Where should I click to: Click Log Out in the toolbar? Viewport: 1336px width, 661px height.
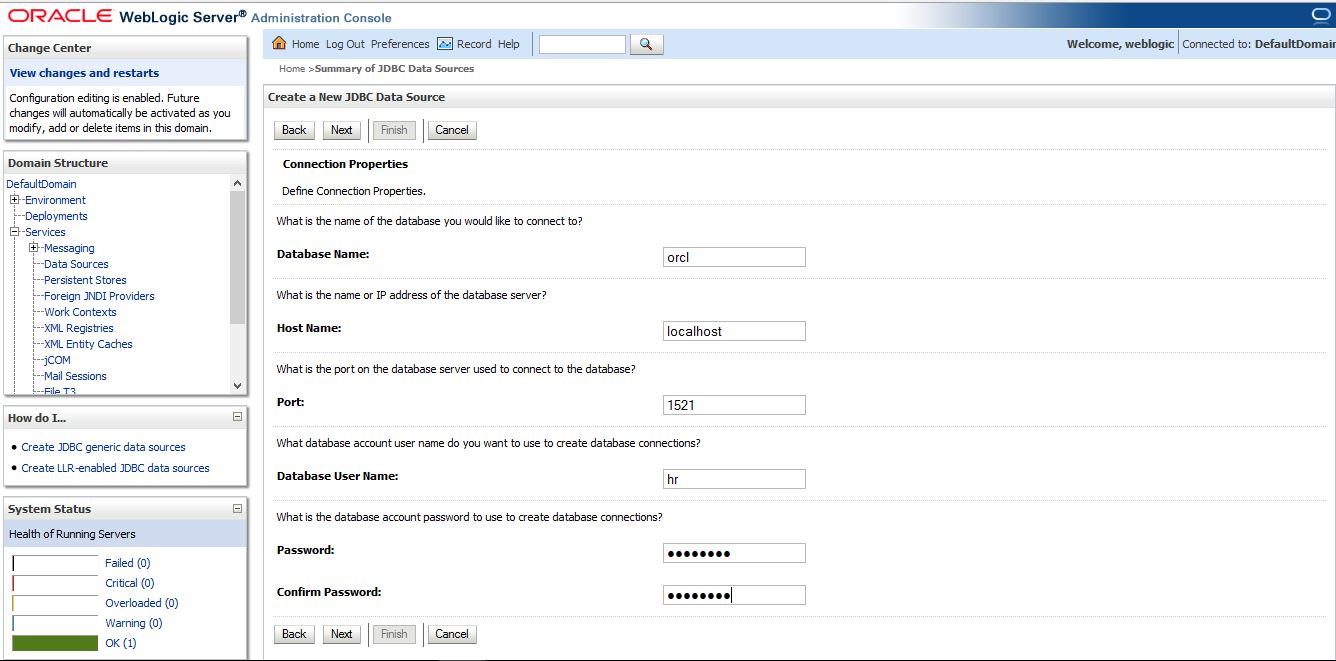pyautogui.click(x=345, y=44)
